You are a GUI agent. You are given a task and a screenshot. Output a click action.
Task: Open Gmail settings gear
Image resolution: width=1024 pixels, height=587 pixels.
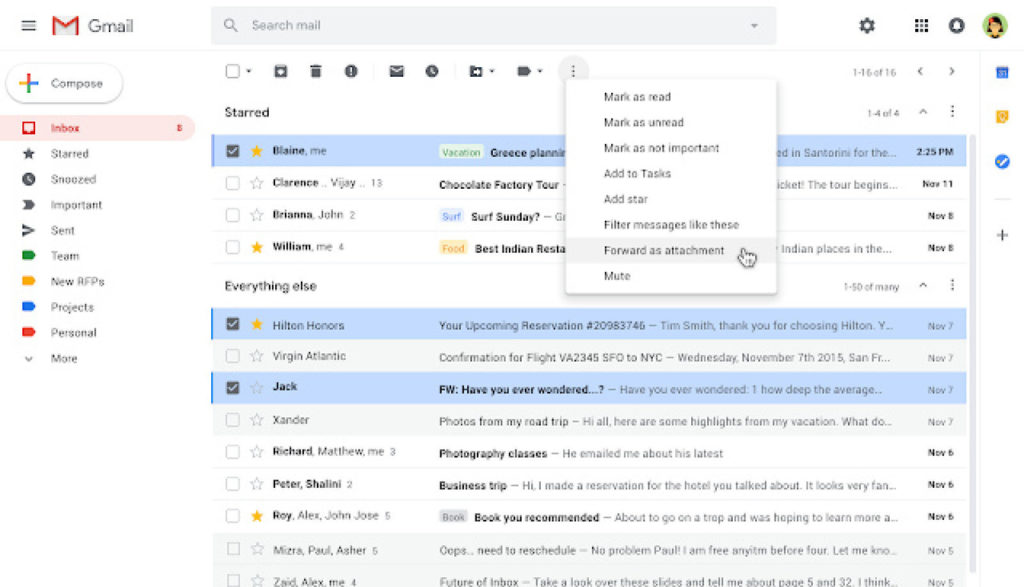tap(866, 26)
